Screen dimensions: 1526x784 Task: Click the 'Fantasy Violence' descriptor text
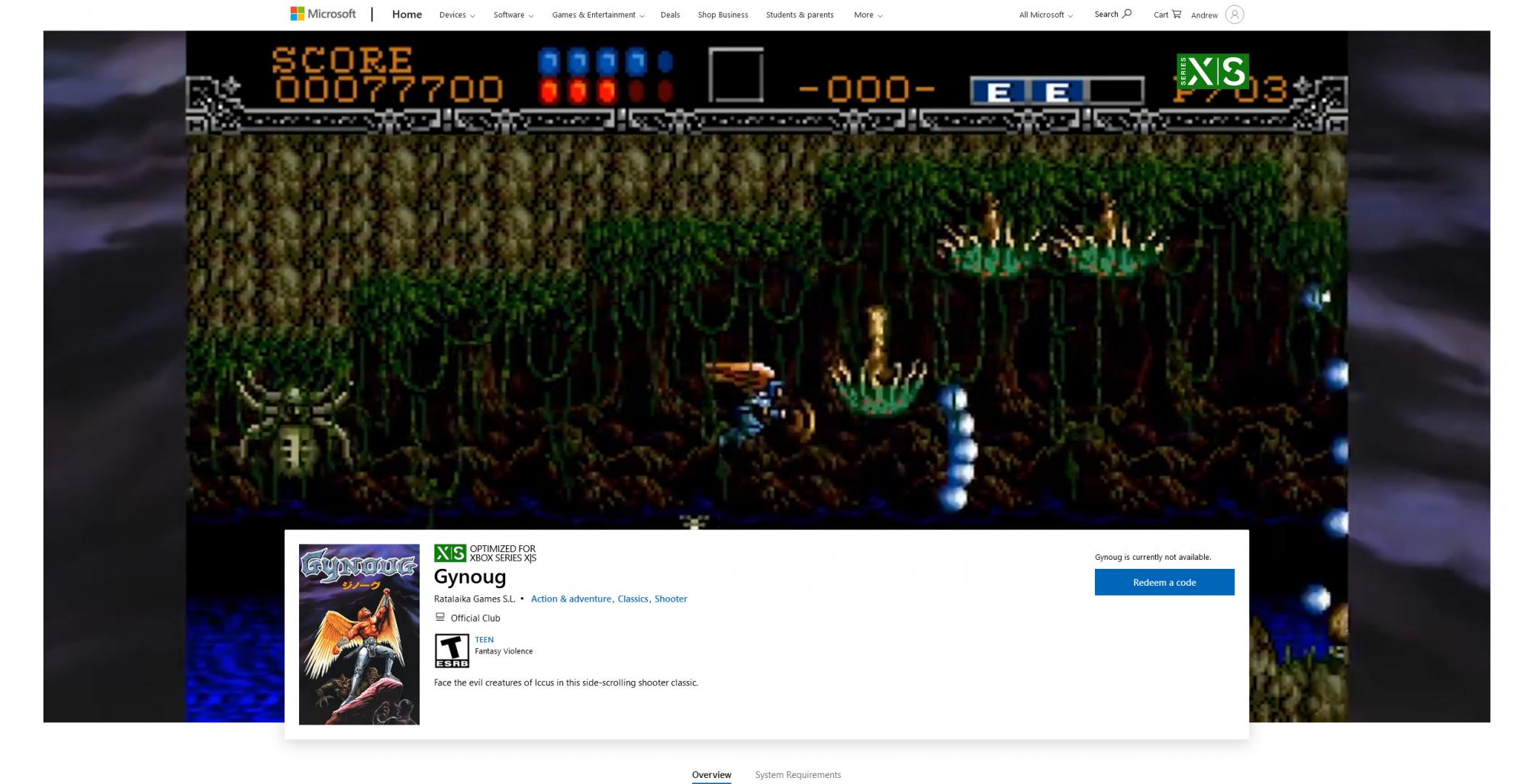504,651
